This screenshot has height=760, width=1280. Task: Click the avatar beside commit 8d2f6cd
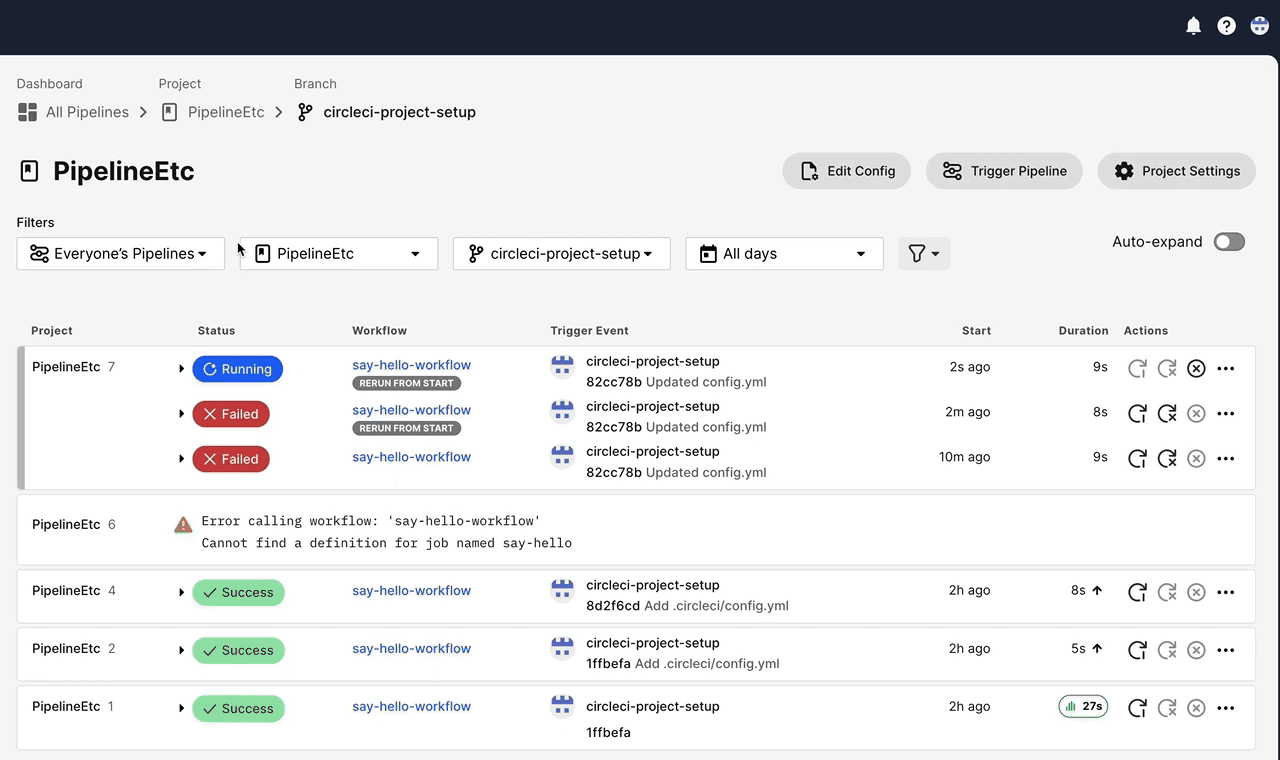click(x=563, y=590)
